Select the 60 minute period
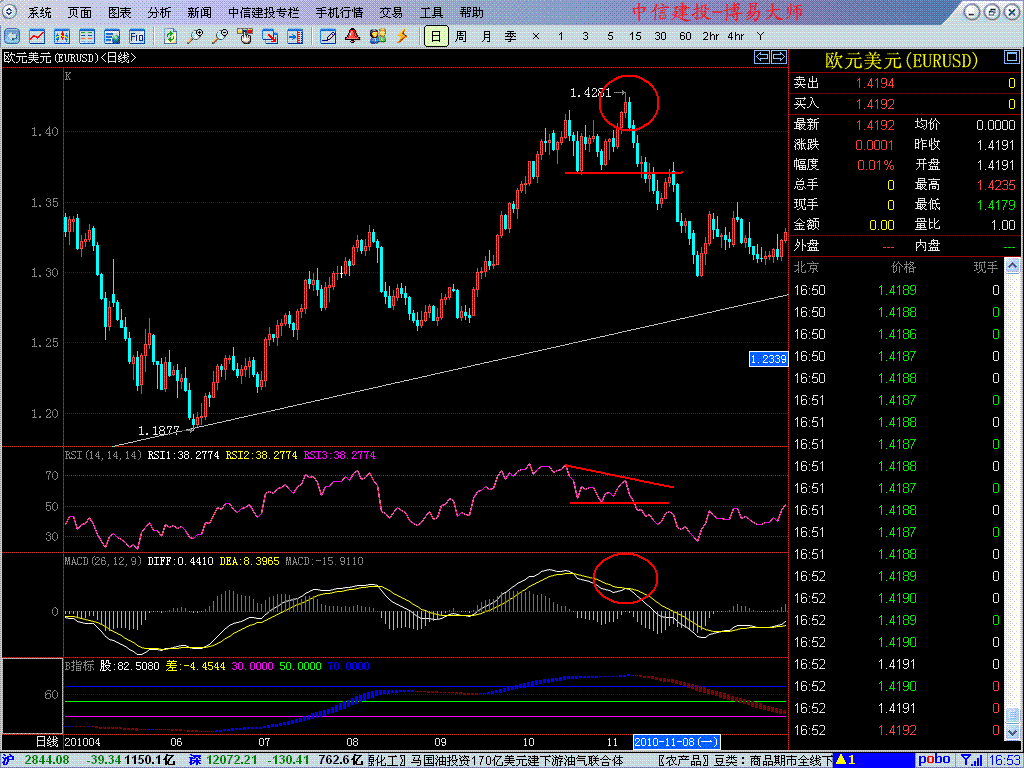1024x768 pixels. point(685,37)
